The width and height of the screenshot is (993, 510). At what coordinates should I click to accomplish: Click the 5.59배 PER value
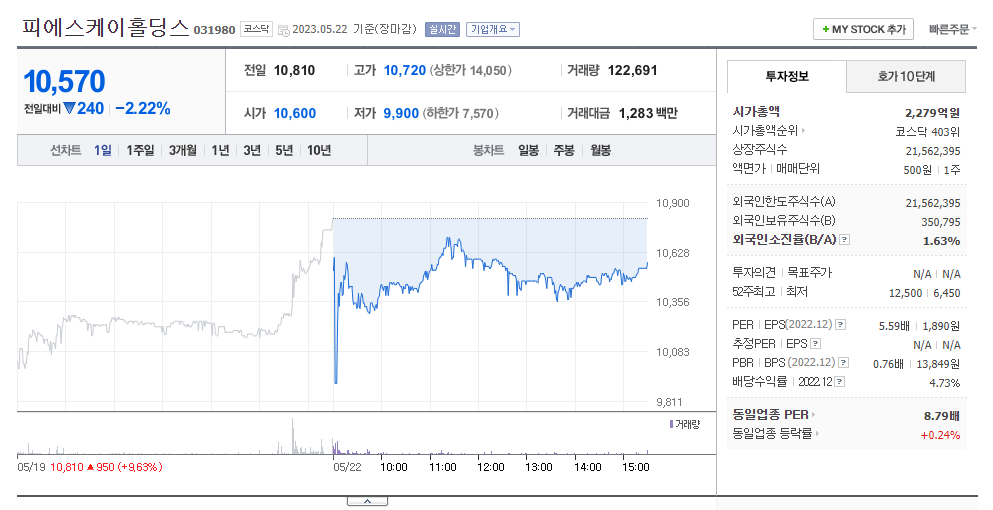[x=894, y=326]
